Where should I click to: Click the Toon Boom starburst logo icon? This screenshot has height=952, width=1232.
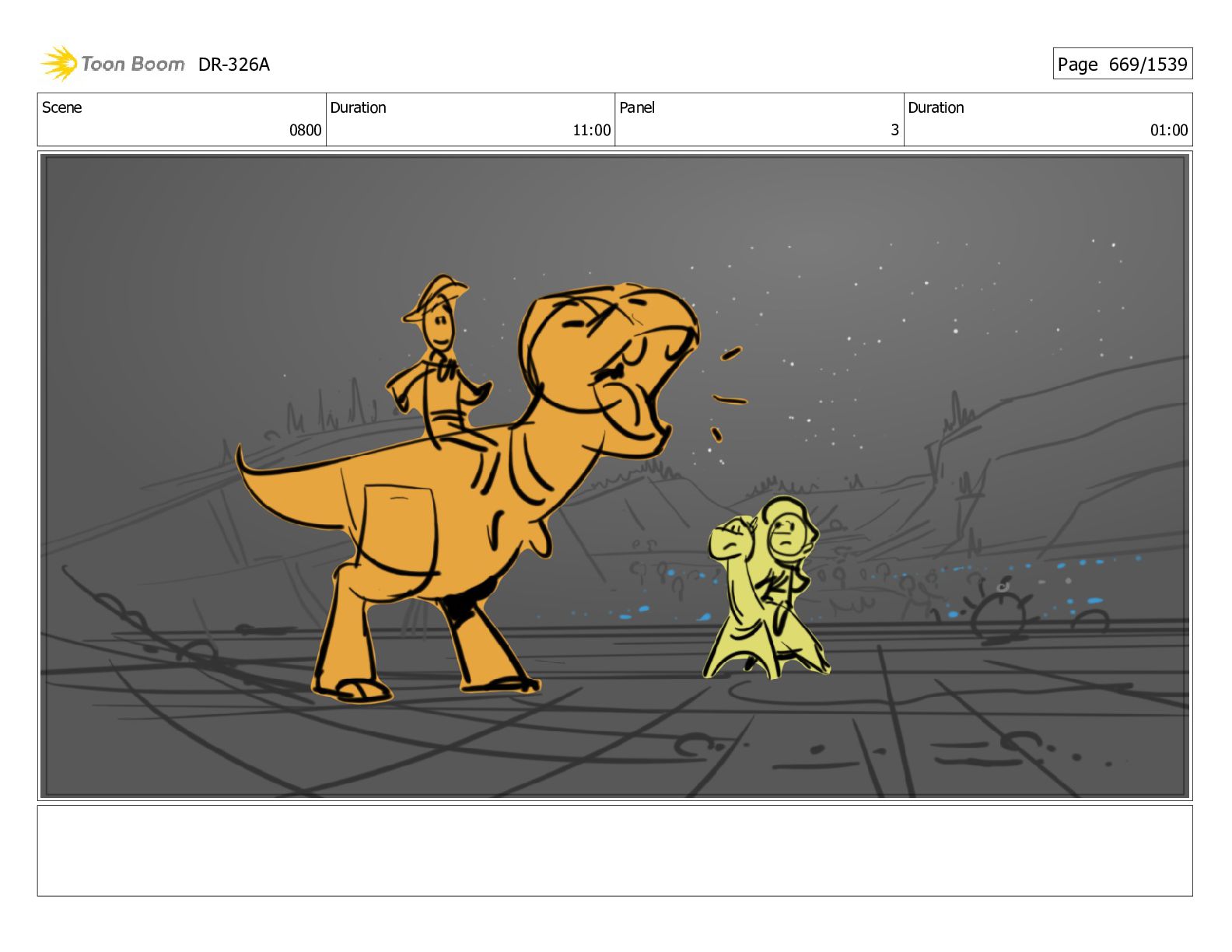[x=59, y=63]
